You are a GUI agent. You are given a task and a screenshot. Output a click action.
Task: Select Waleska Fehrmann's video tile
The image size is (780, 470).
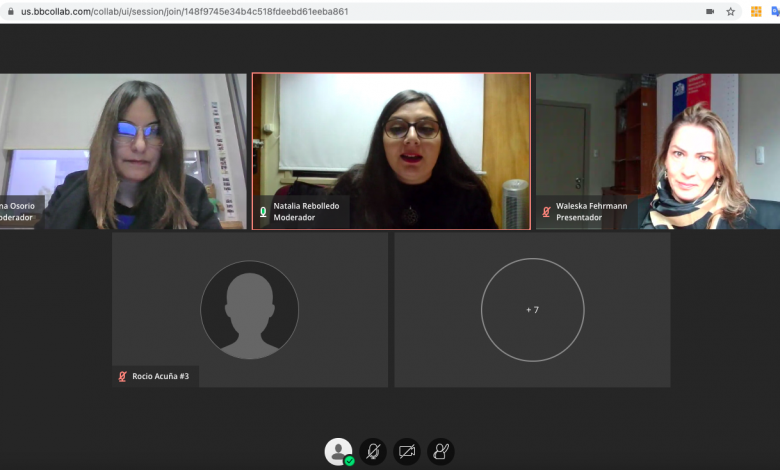coord(657,150)
